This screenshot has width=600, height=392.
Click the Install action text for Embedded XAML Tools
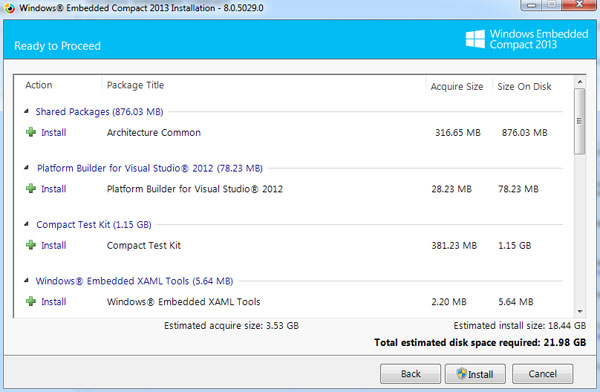[x=54, y=302]
